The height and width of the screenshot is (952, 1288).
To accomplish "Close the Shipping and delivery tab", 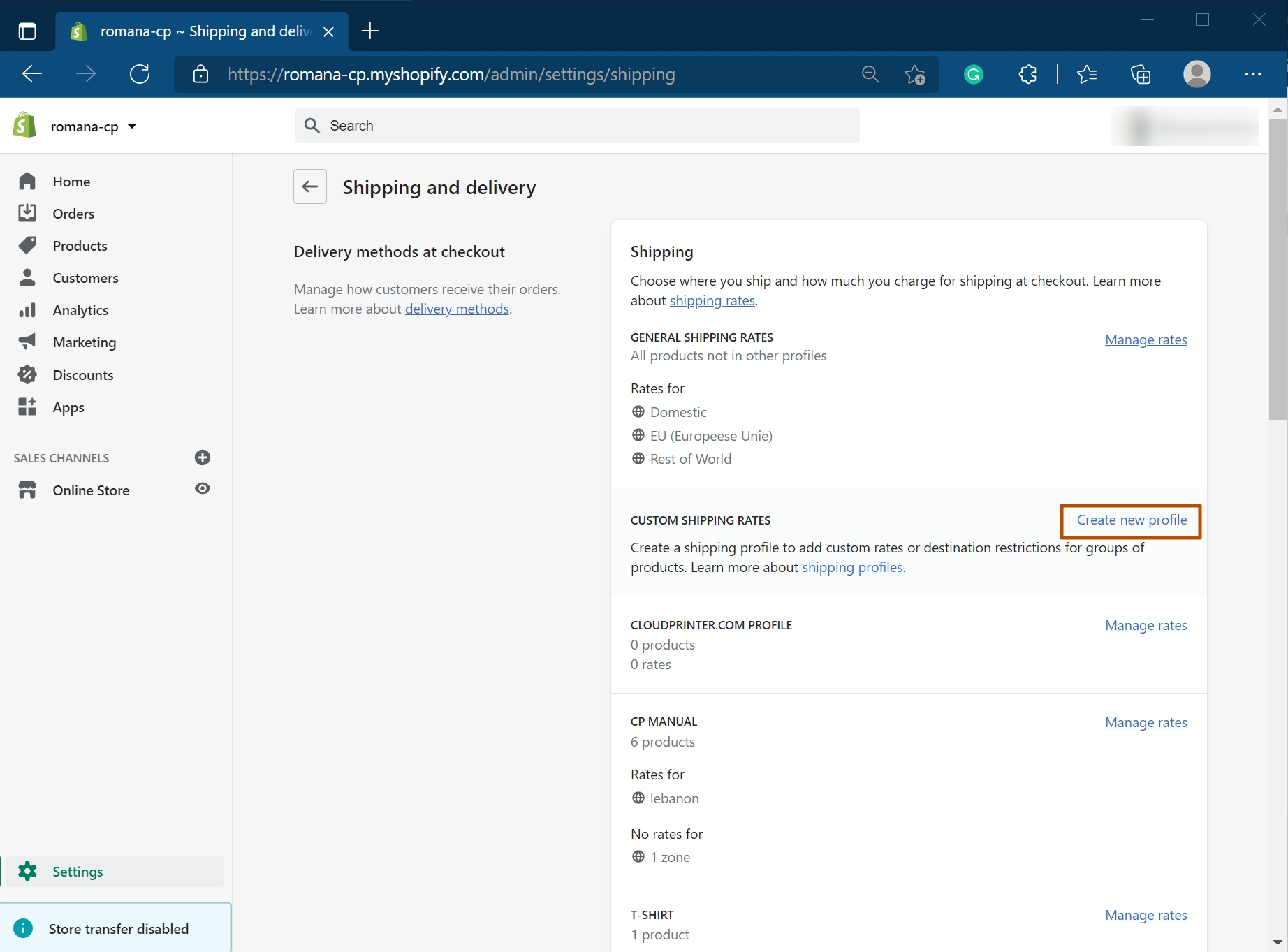I will 329,31.
